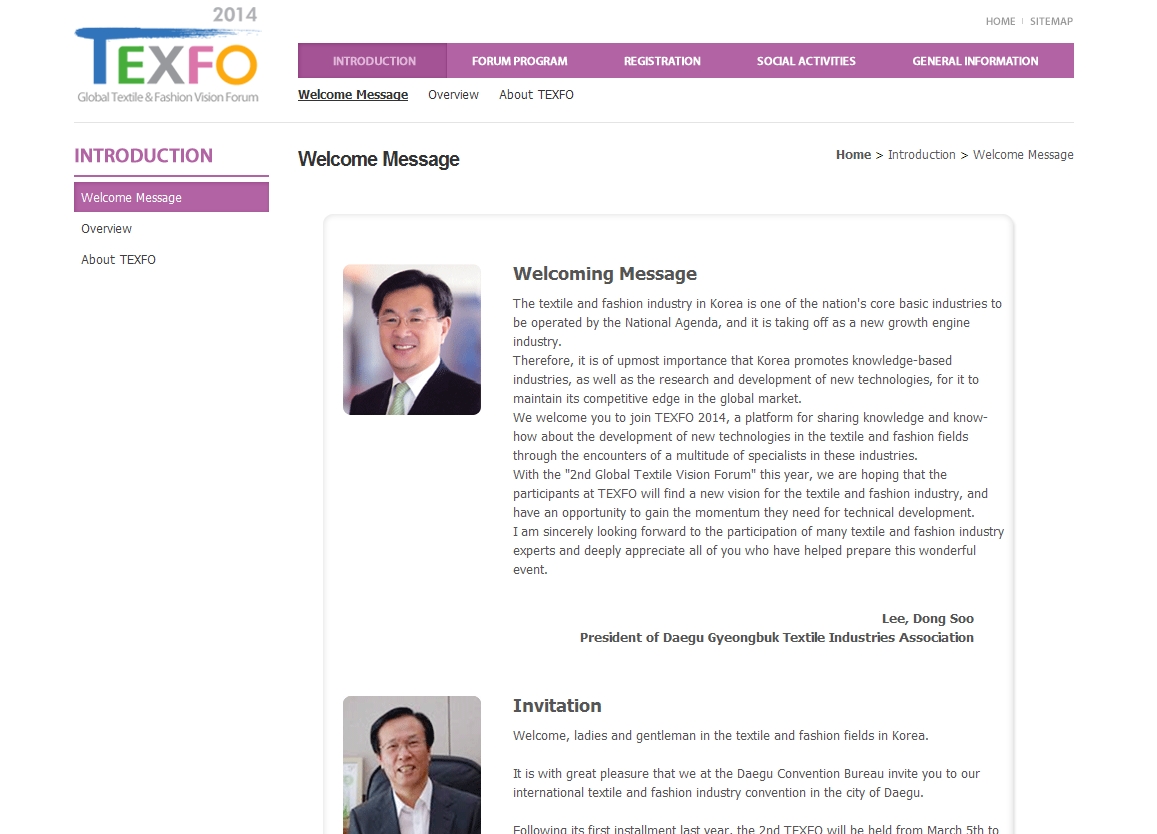Open the Overview submenu link under the navigation bar
1157x834 pixels.
[453, 94]
